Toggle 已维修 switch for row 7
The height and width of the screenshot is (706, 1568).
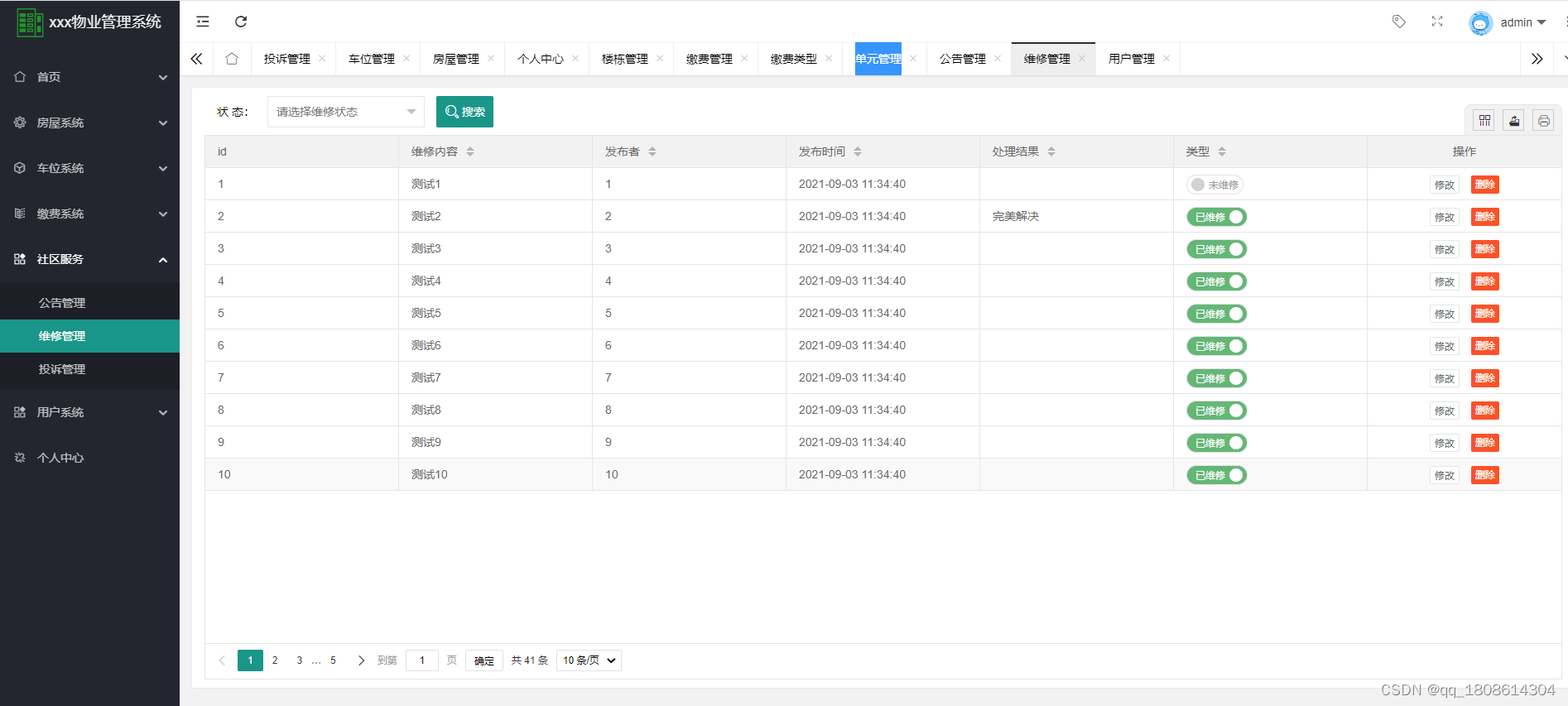coord(1216,378)
